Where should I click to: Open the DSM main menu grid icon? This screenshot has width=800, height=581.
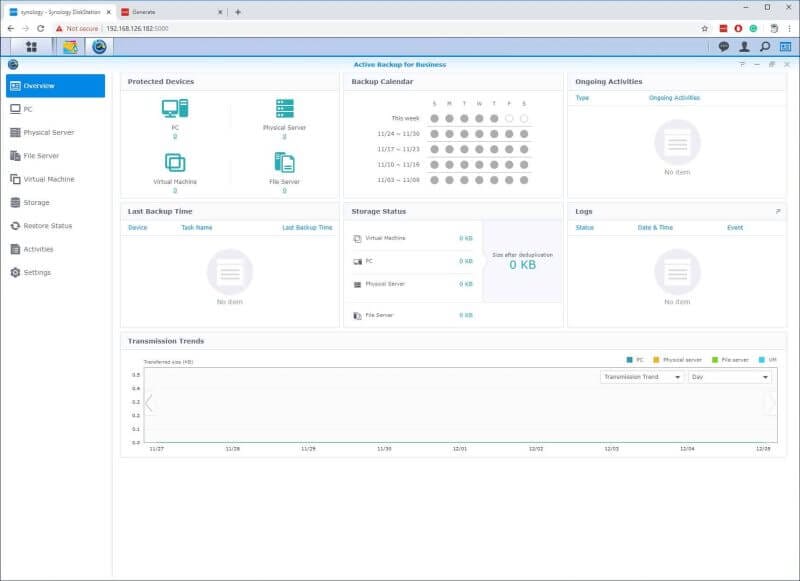32,47
